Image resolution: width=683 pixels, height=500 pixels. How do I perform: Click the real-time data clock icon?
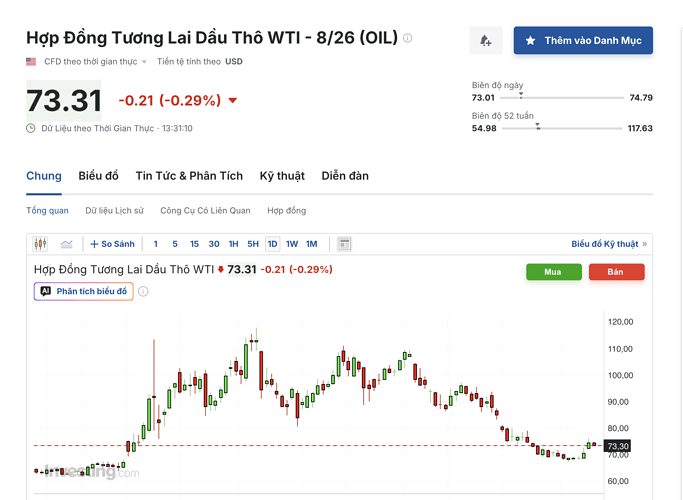point(30,128)
